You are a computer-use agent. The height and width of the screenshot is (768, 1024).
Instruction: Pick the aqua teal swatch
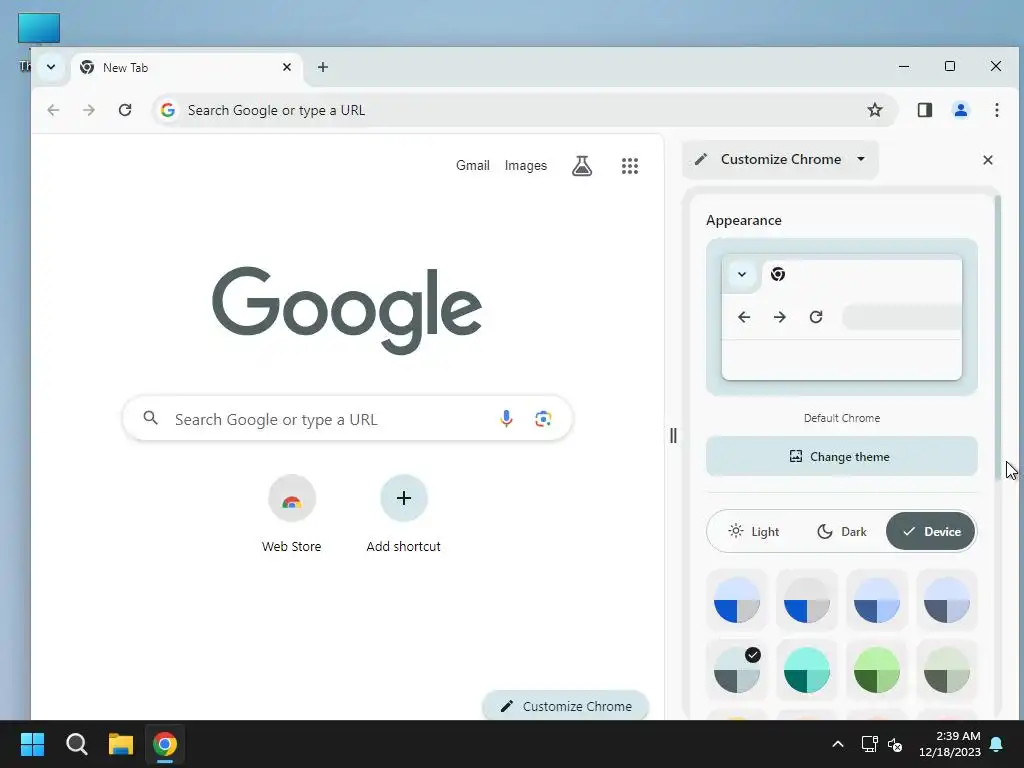click(x=807, y=670)
